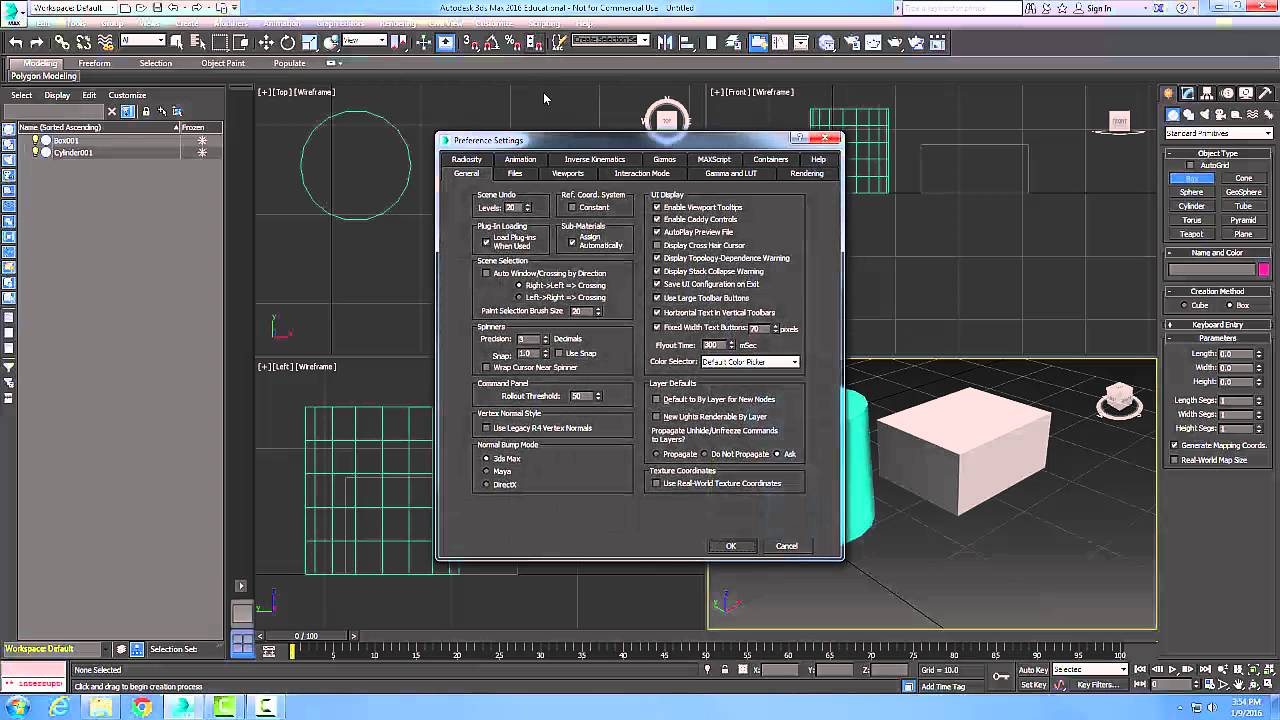The width and height of the screenshot is (1280, 720).
Task: Select the Select and Rotate tool
Action: 288,42
